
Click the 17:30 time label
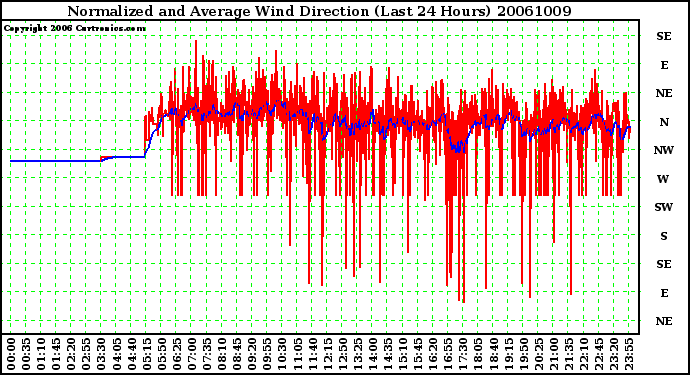tap(463, 354)
